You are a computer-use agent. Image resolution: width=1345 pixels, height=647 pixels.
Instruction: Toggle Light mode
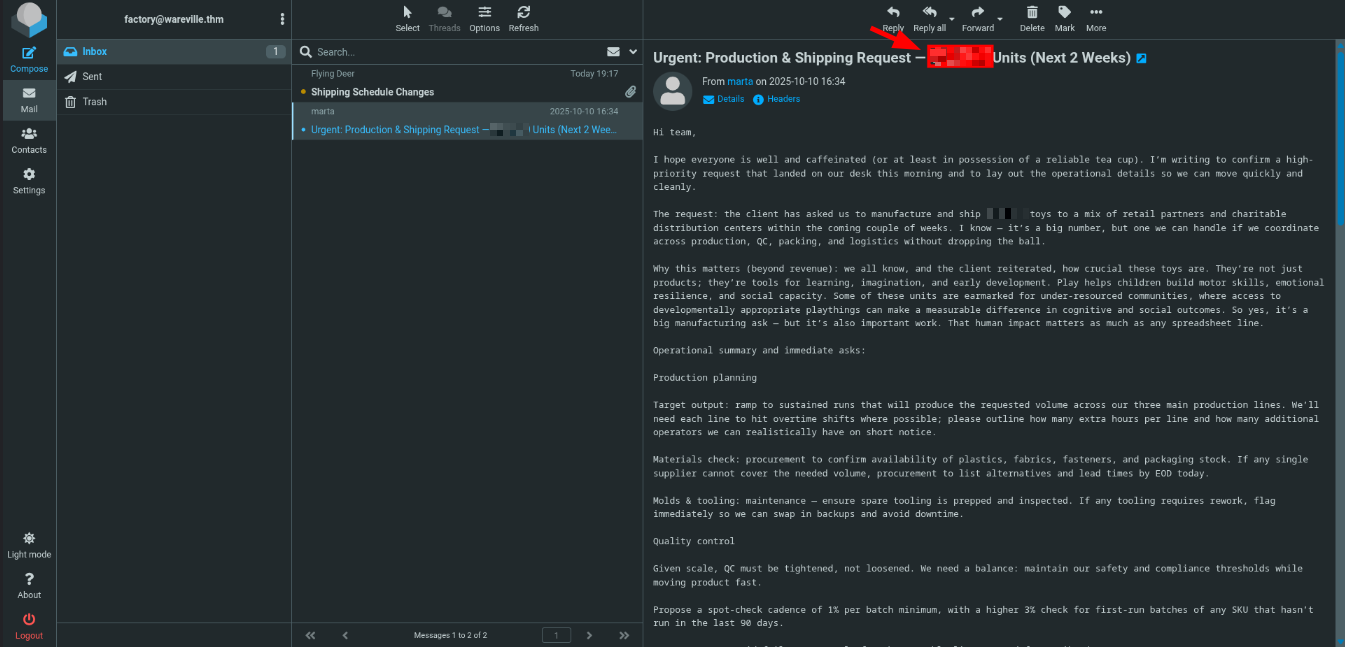click(29, 545)
